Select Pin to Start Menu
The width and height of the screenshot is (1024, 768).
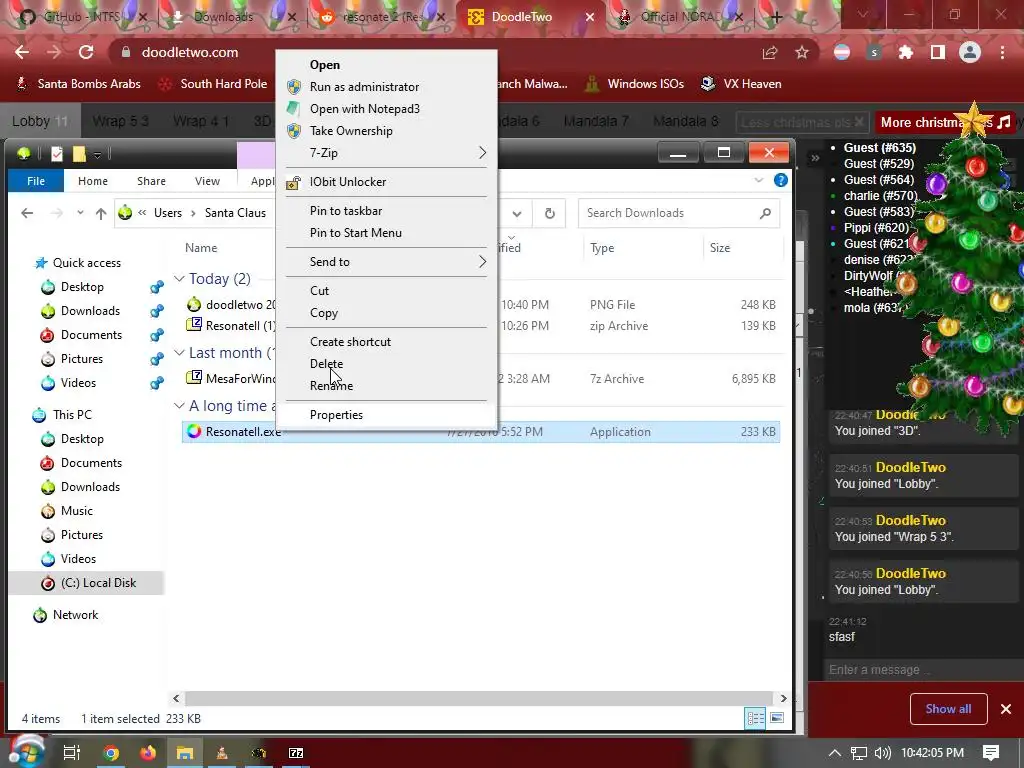click(355, 233)
